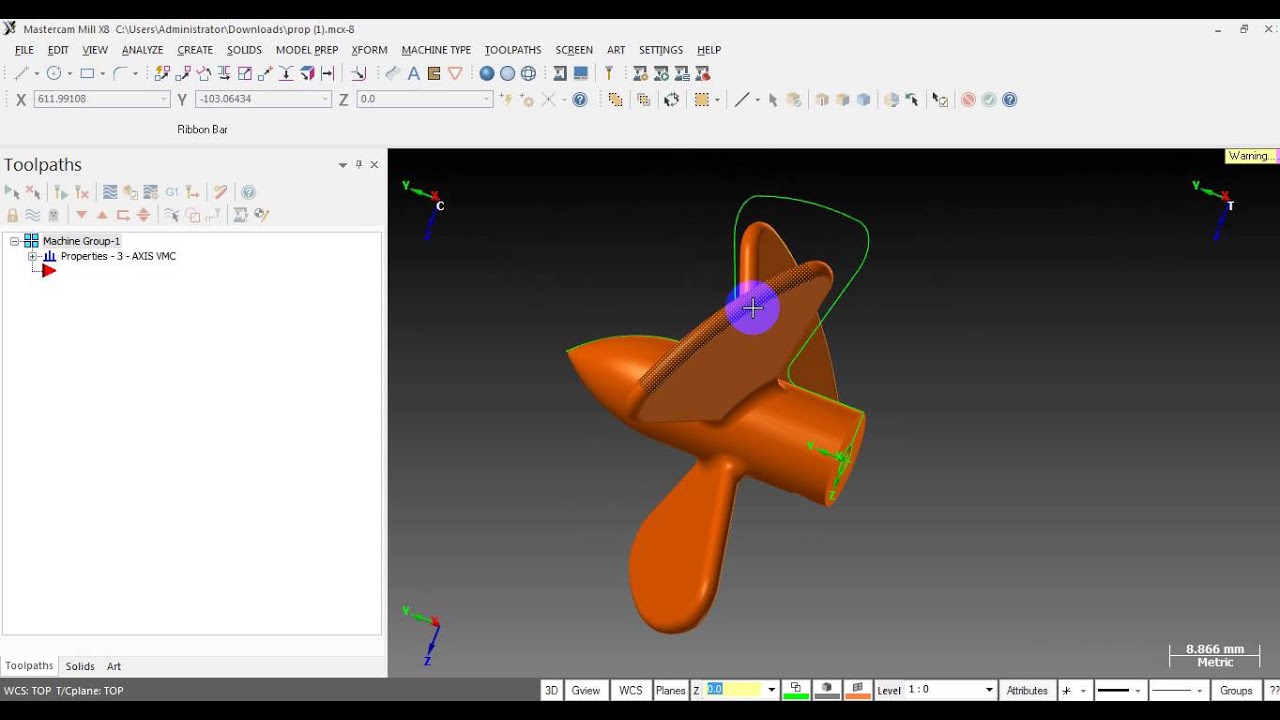Click the yellow tool manager icon

point(608,73)
